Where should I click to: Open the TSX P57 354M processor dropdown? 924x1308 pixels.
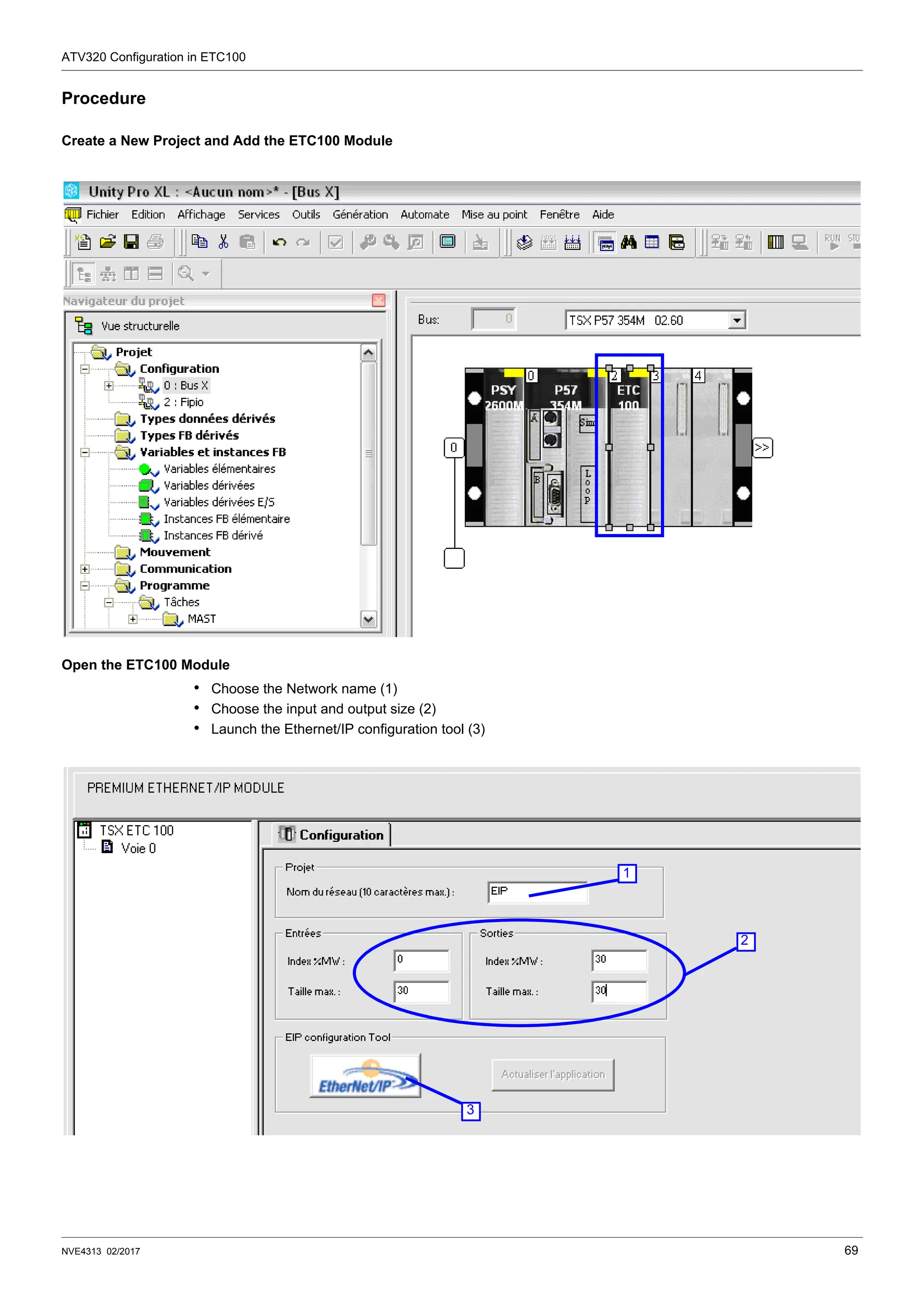click(737, 320)
